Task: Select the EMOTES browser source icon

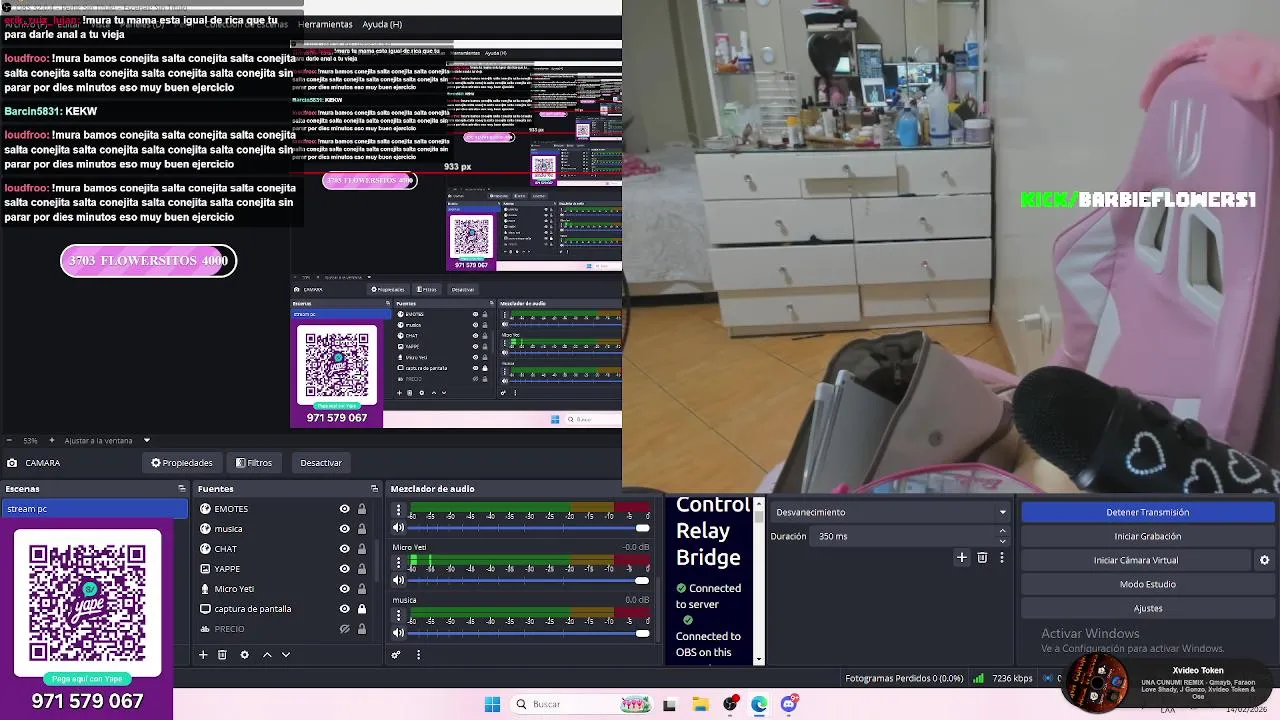Action: point(205,509)
